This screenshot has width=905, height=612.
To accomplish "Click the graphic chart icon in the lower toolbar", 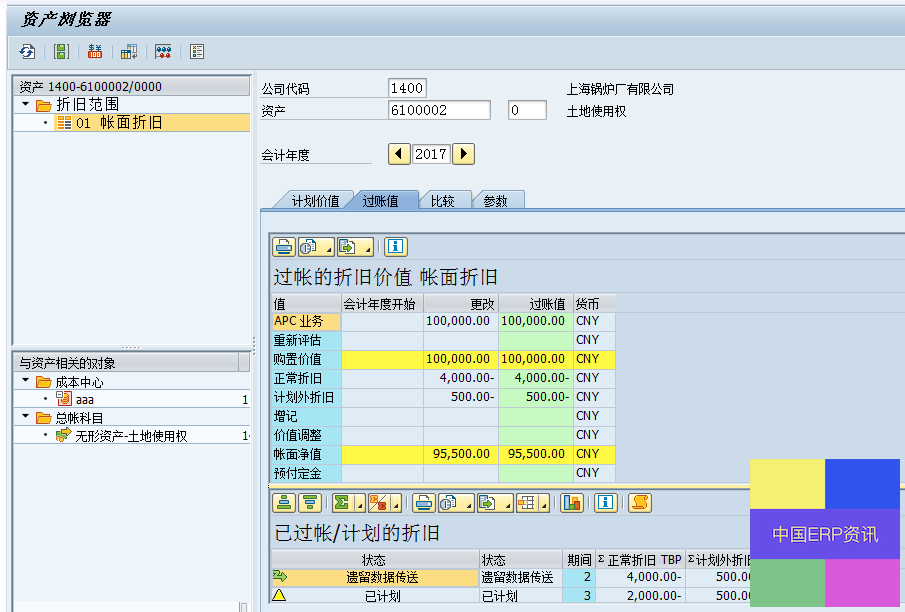I will 571,502.
